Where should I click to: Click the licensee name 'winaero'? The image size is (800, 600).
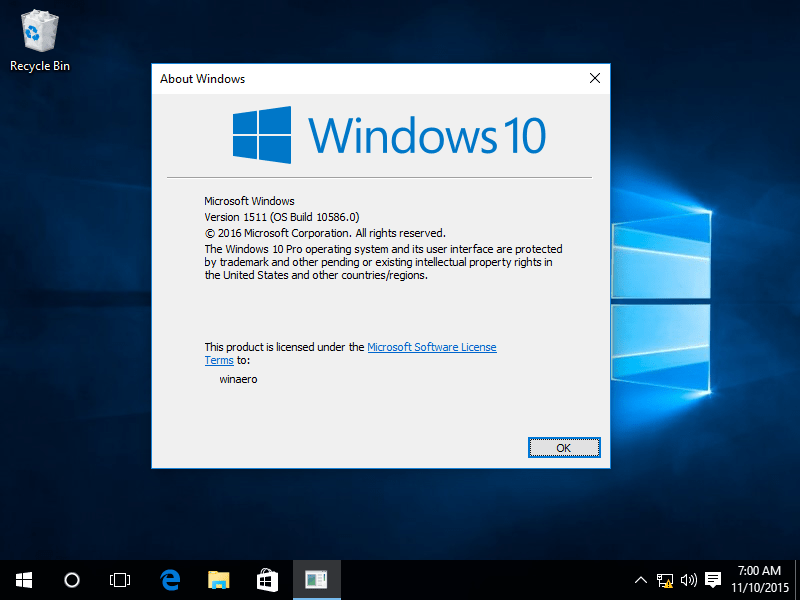238,379
